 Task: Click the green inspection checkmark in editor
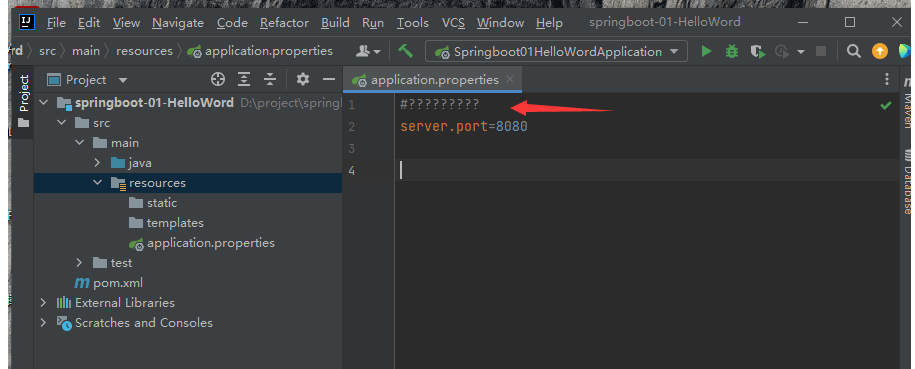click(x=886, y=106)
